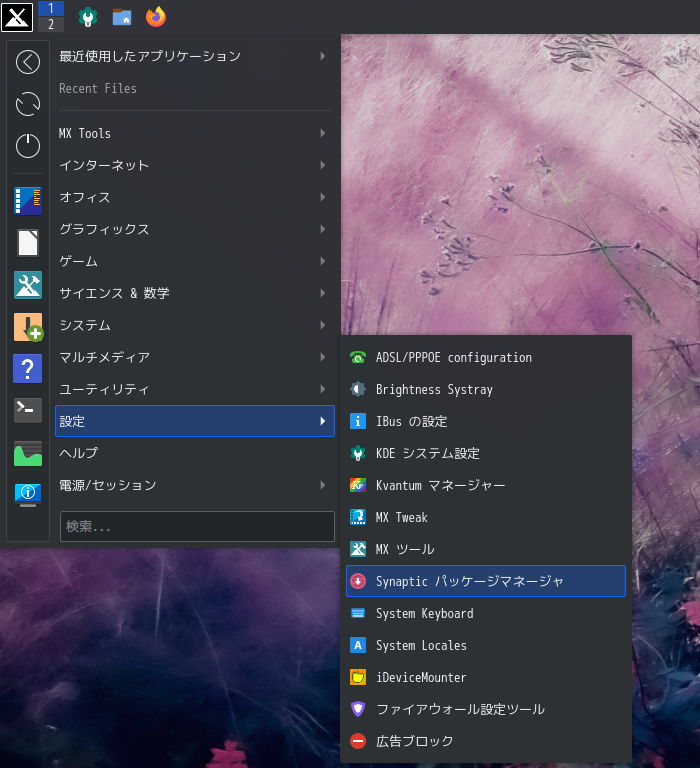Open the blank document sidebar icon
Viewport: 700px width, 768px height.
(28, 243)
